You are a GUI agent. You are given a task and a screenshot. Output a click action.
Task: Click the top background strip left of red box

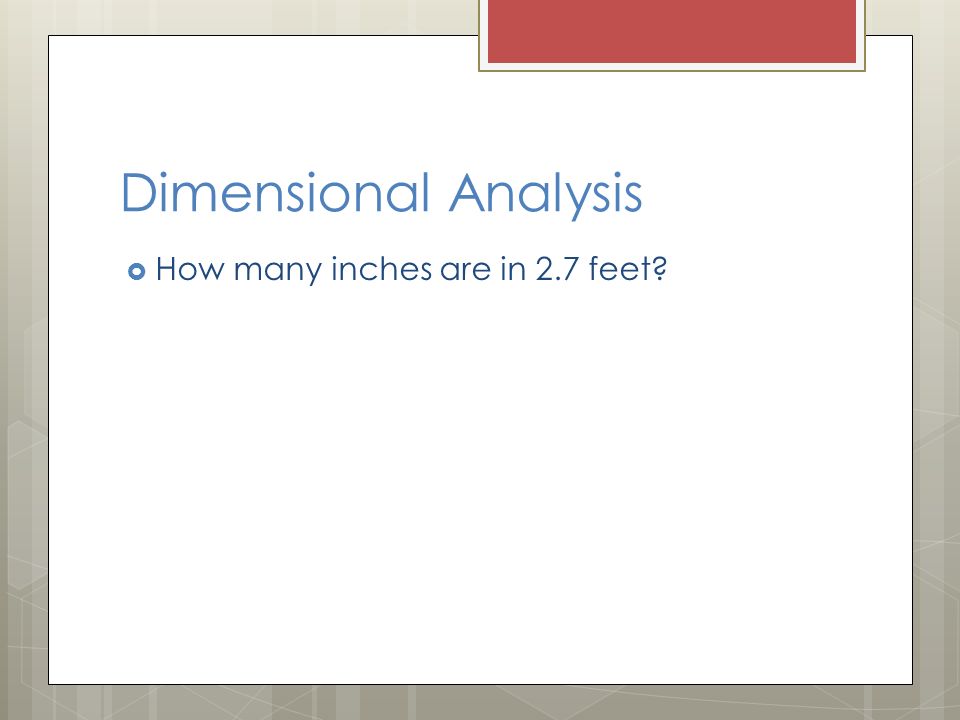coord(245,17)
